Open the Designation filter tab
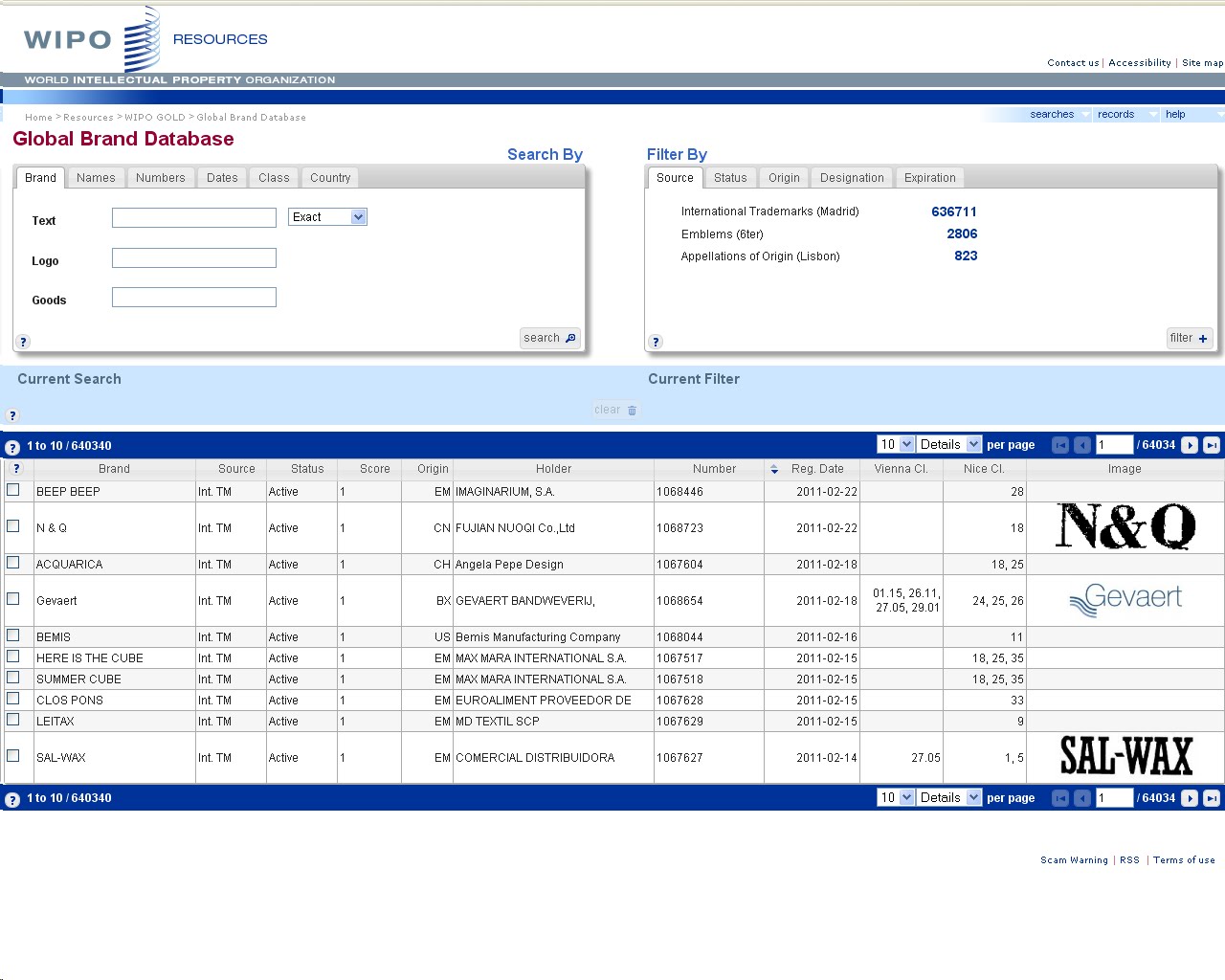 (851, 177)
